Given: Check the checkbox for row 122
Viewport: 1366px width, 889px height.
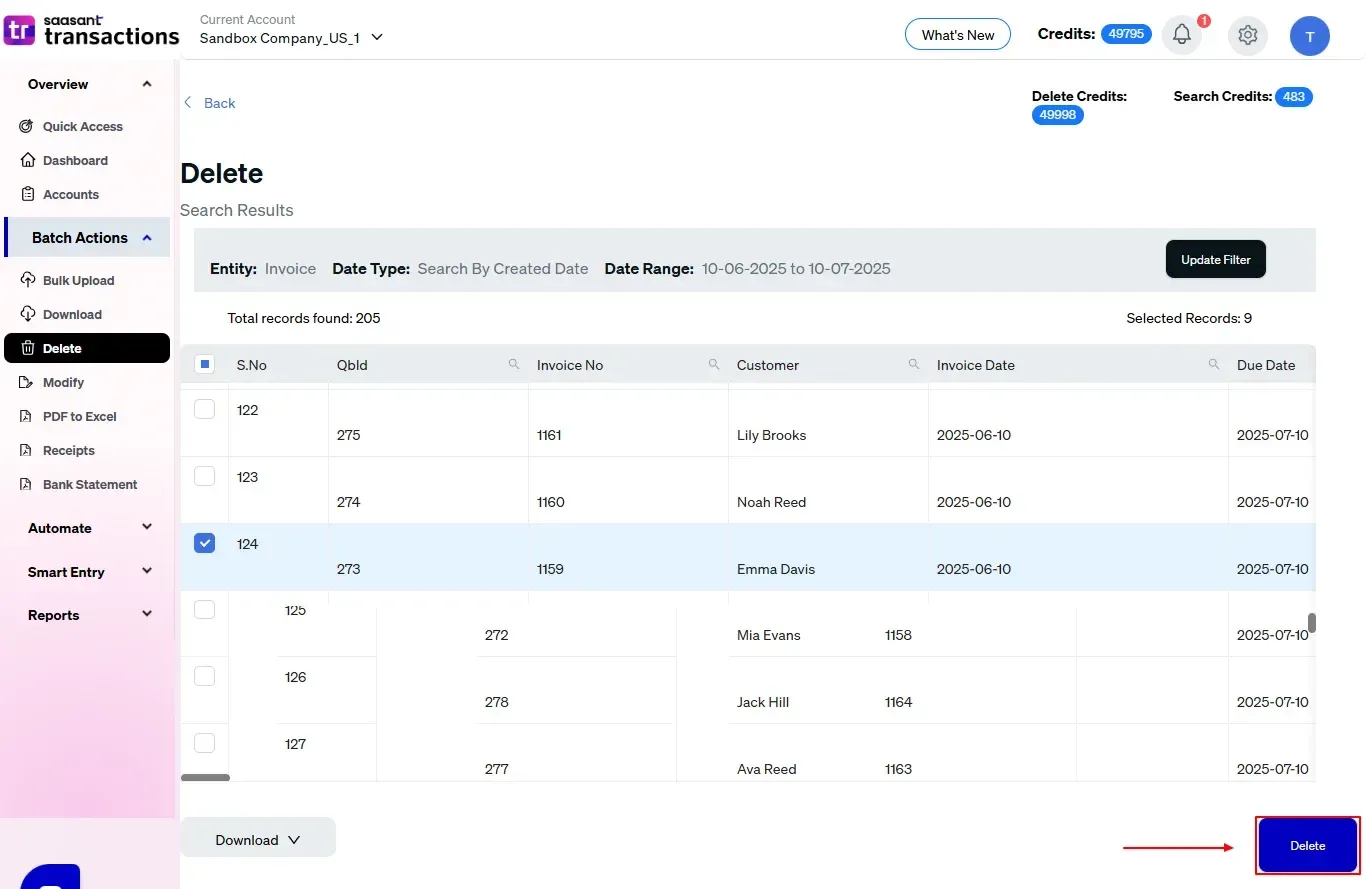Looking at the screenshot, I should coord(204,409).
